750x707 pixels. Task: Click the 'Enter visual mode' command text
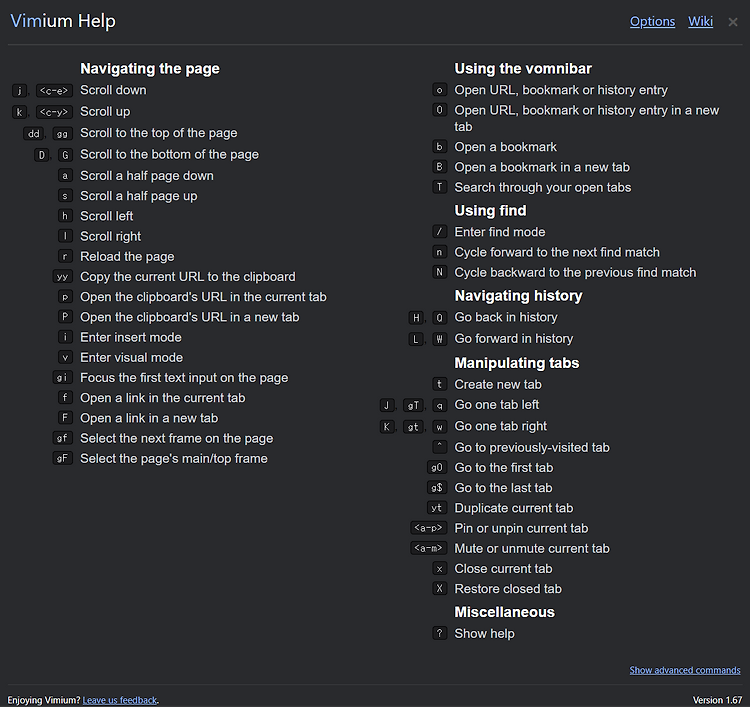click(x=132, y=358)
